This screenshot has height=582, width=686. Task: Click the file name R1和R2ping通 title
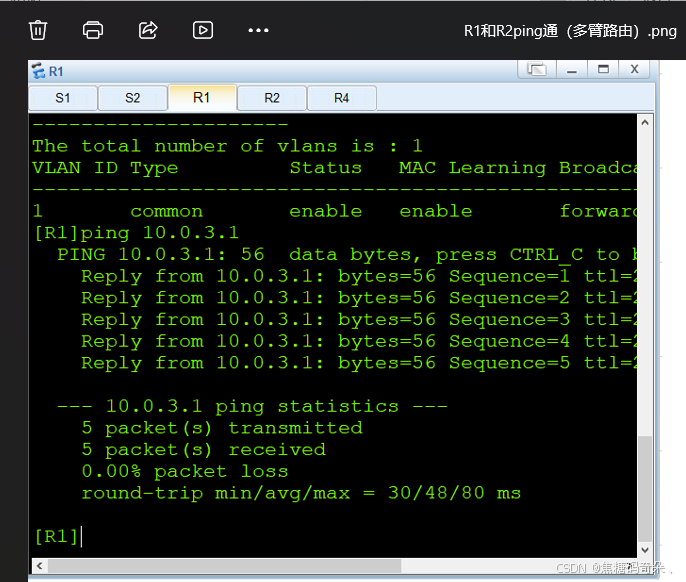570,31
